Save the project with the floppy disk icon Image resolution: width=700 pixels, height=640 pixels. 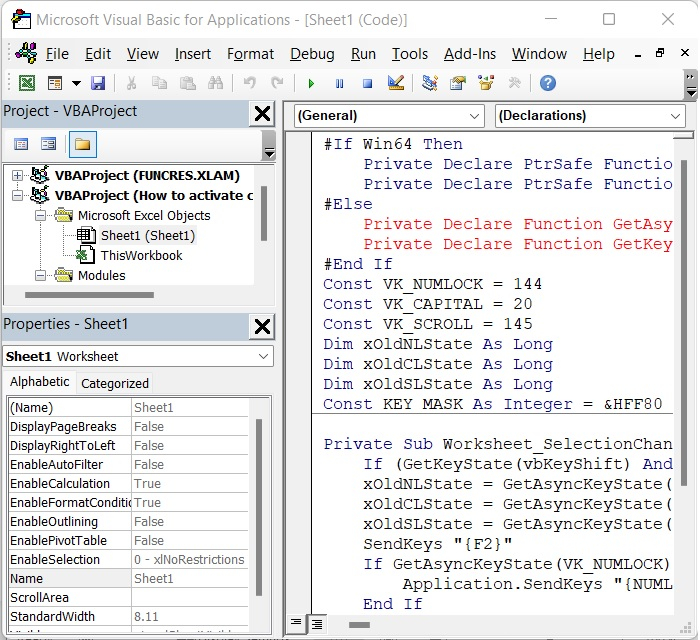98,83
